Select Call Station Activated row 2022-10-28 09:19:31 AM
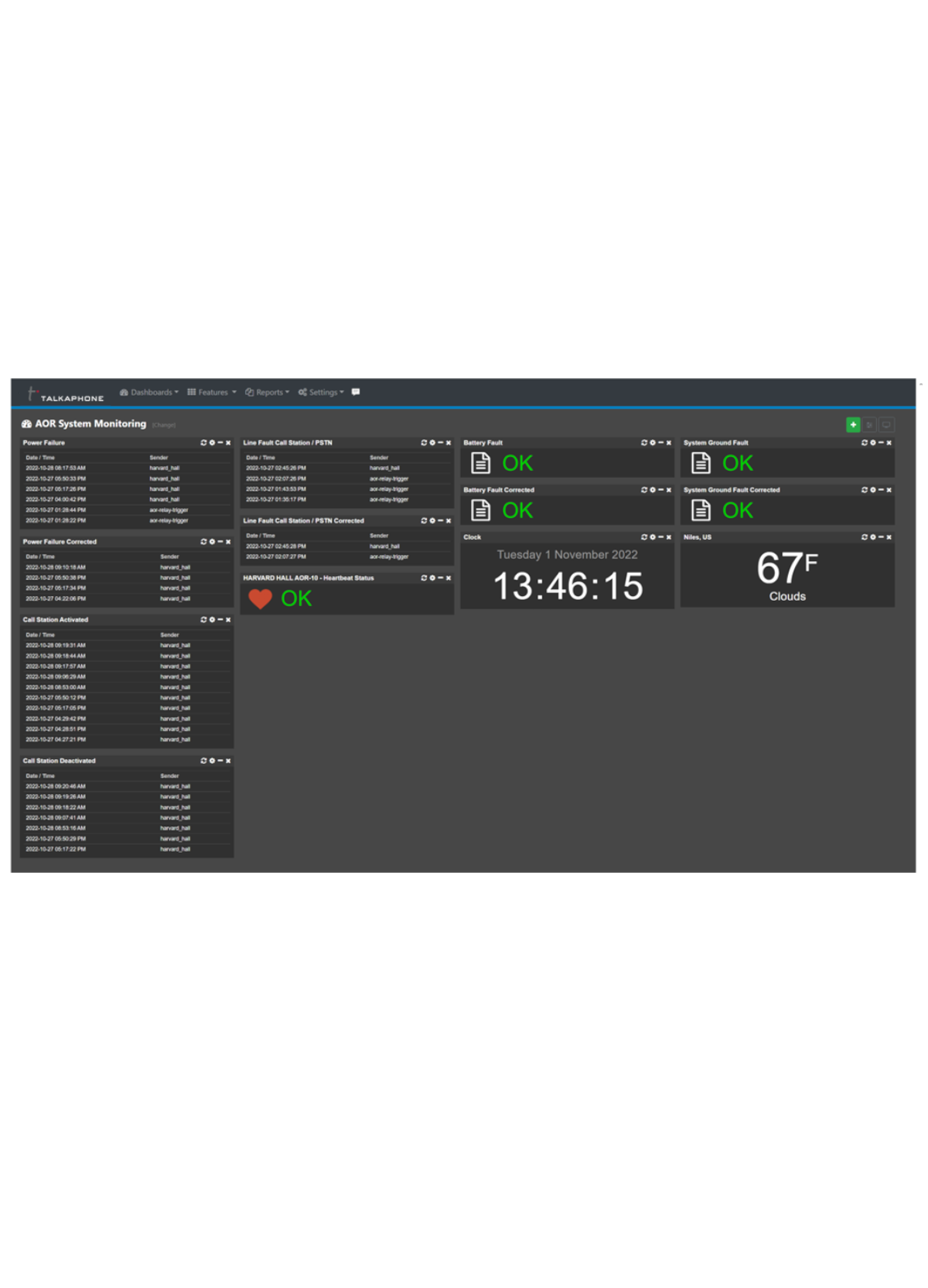Viewport: 928px width, 1288px height. click(127, 646)
